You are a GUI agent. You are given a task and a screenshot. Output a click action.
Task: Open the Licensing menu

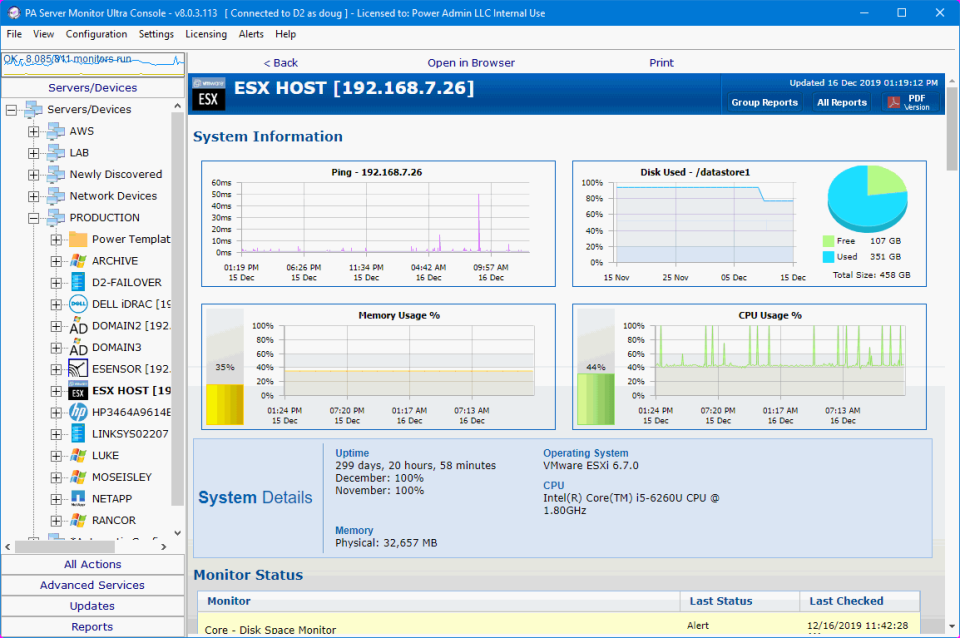click(206, 33)
